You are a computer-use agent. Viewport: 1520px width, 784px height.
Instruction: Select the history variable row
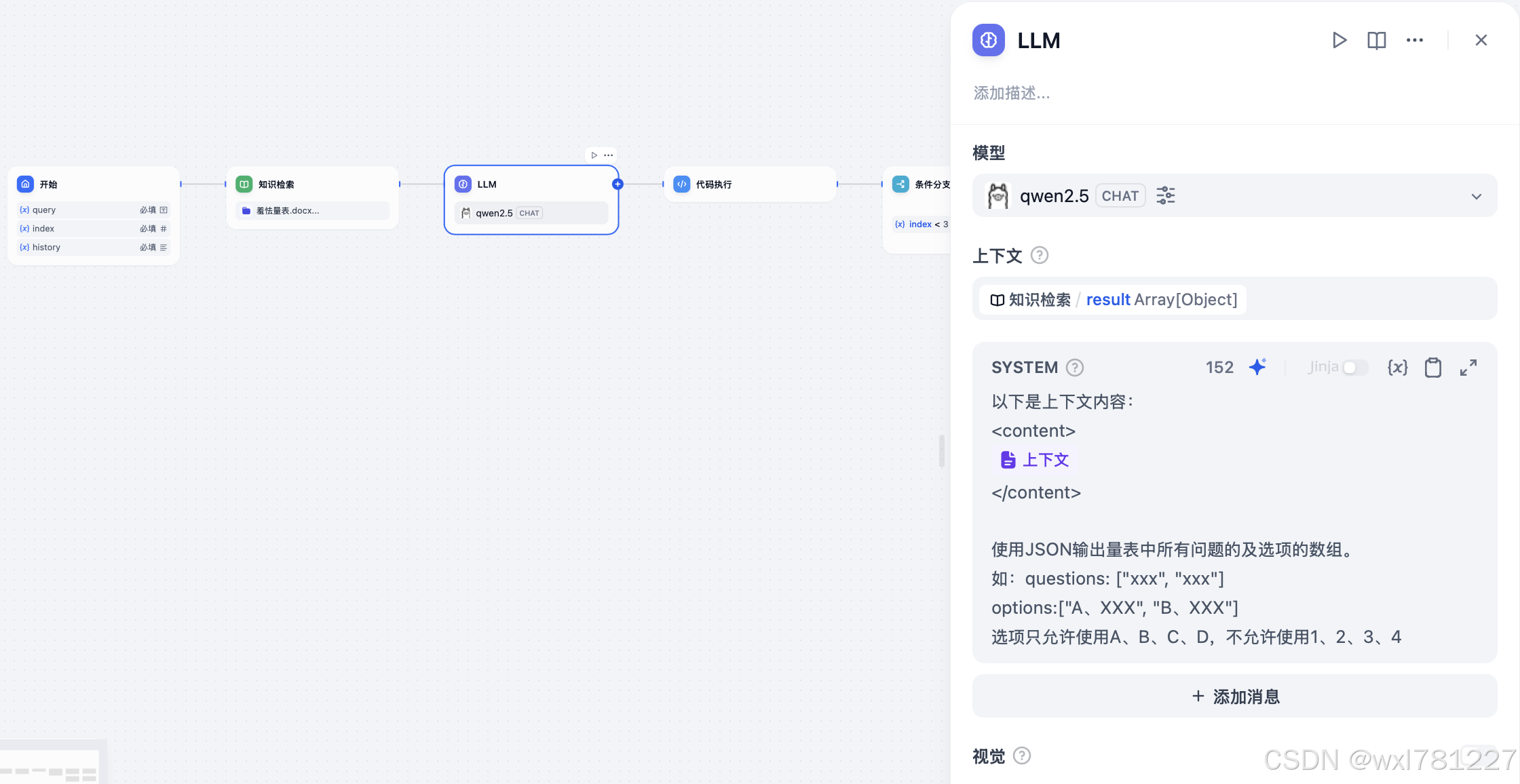pos(94,248)
